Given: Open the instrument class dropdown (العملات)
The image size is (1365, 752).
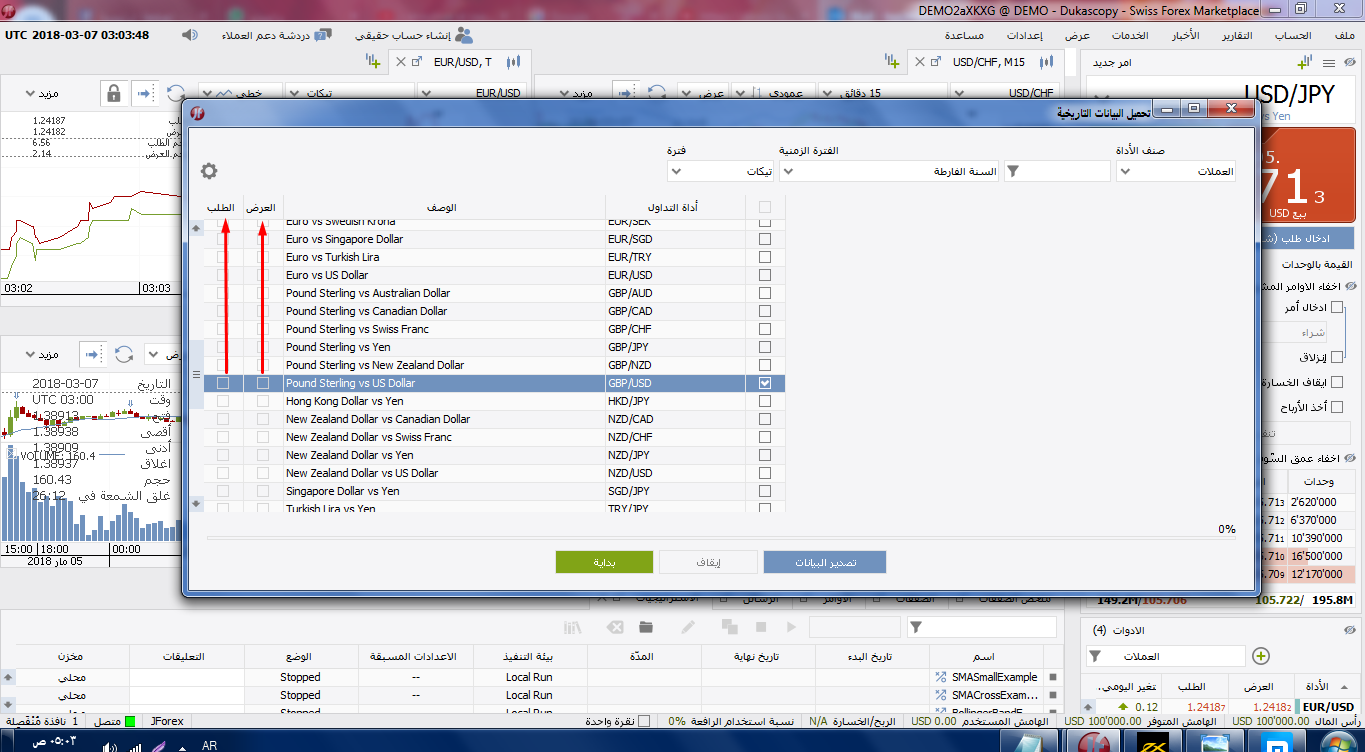Looking at the screenshot, I should [1176, 171].
